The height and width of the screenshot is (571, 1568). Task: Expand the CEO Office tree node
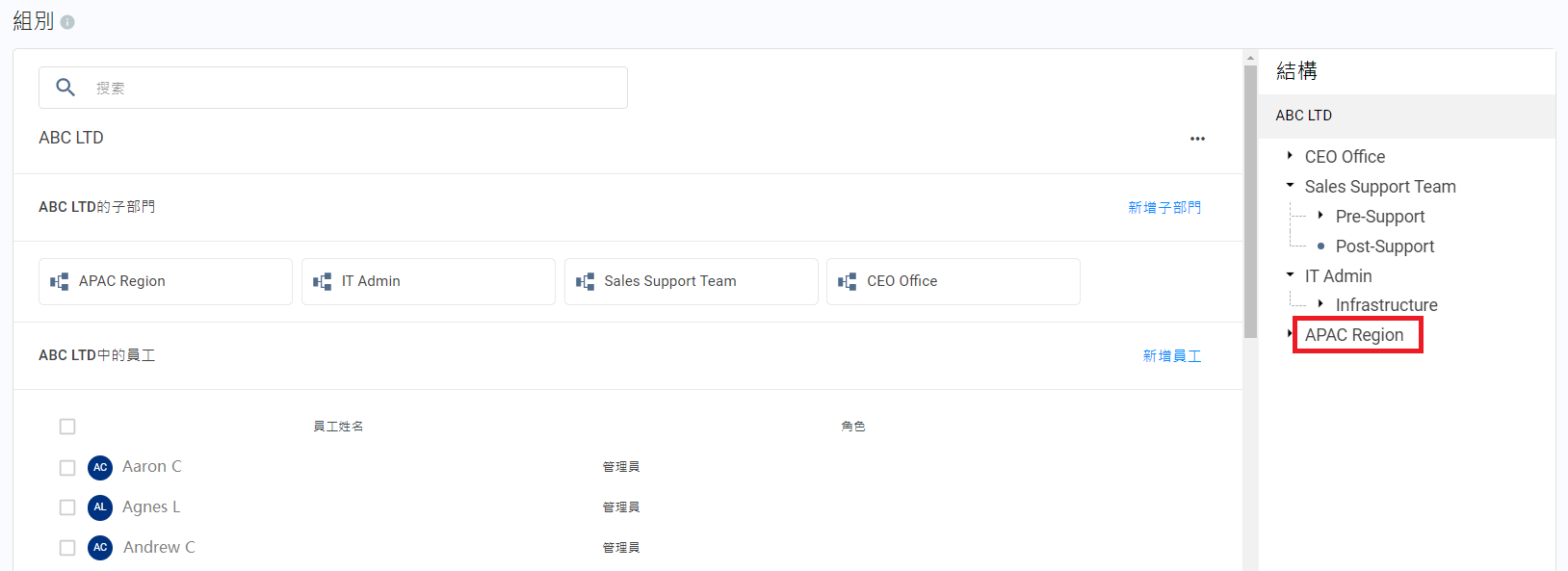[1290, 155]
